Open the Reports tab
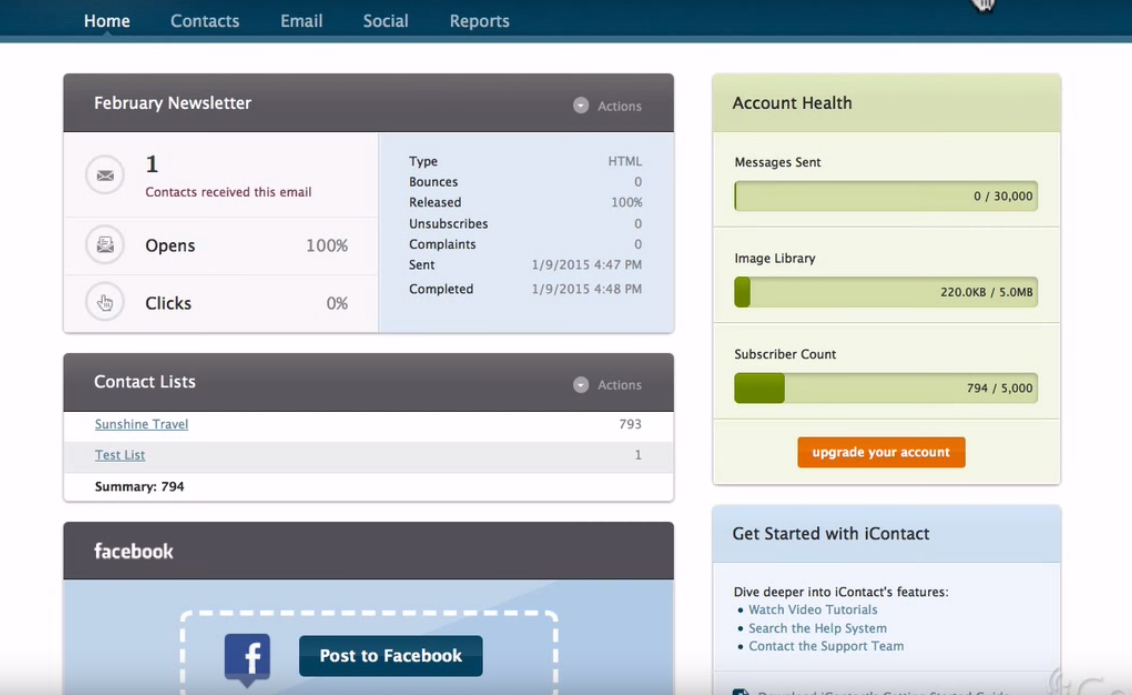 point(479,21)
